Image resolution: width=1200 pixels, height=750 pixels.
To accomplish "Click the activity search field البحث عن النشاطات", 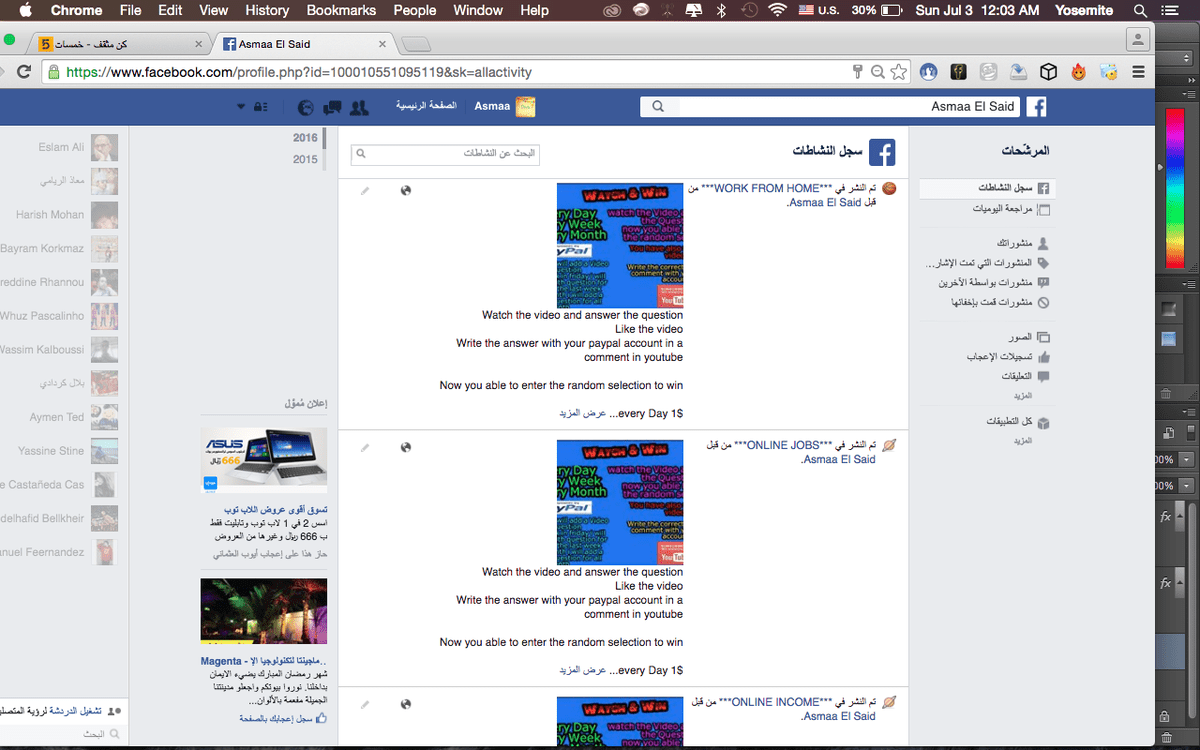I will [x=445, y=155].
